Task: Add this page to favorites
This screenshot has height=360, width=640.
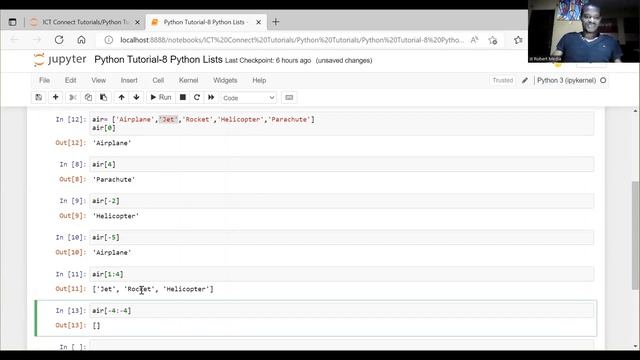Action: tap(493, 40)
